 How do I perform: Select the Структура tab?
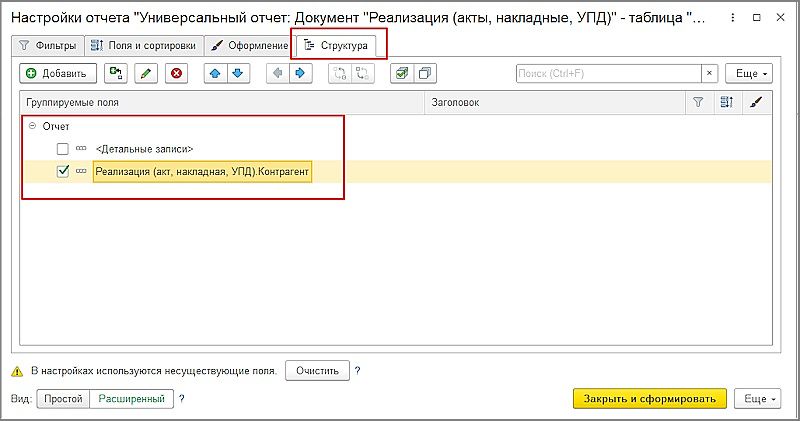click(336, 45)
